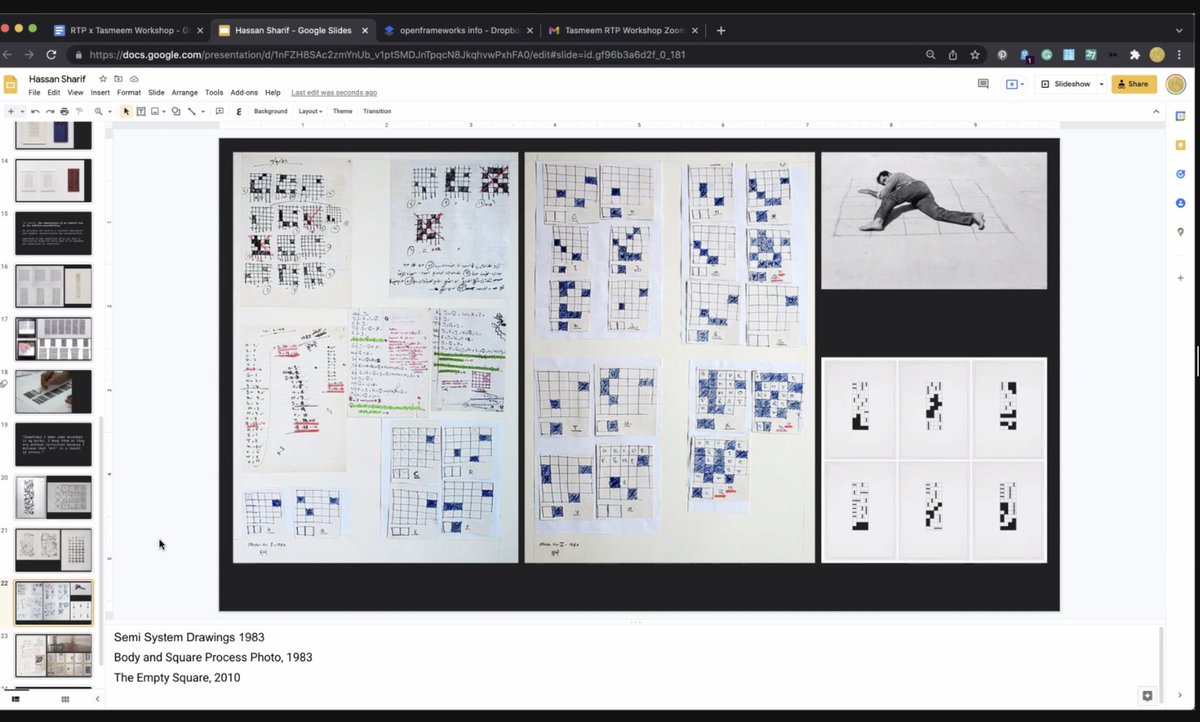Select slide 17 thumbnail
The width and height of the screenshot is (1200, 722).
click(x=53, y=339)
